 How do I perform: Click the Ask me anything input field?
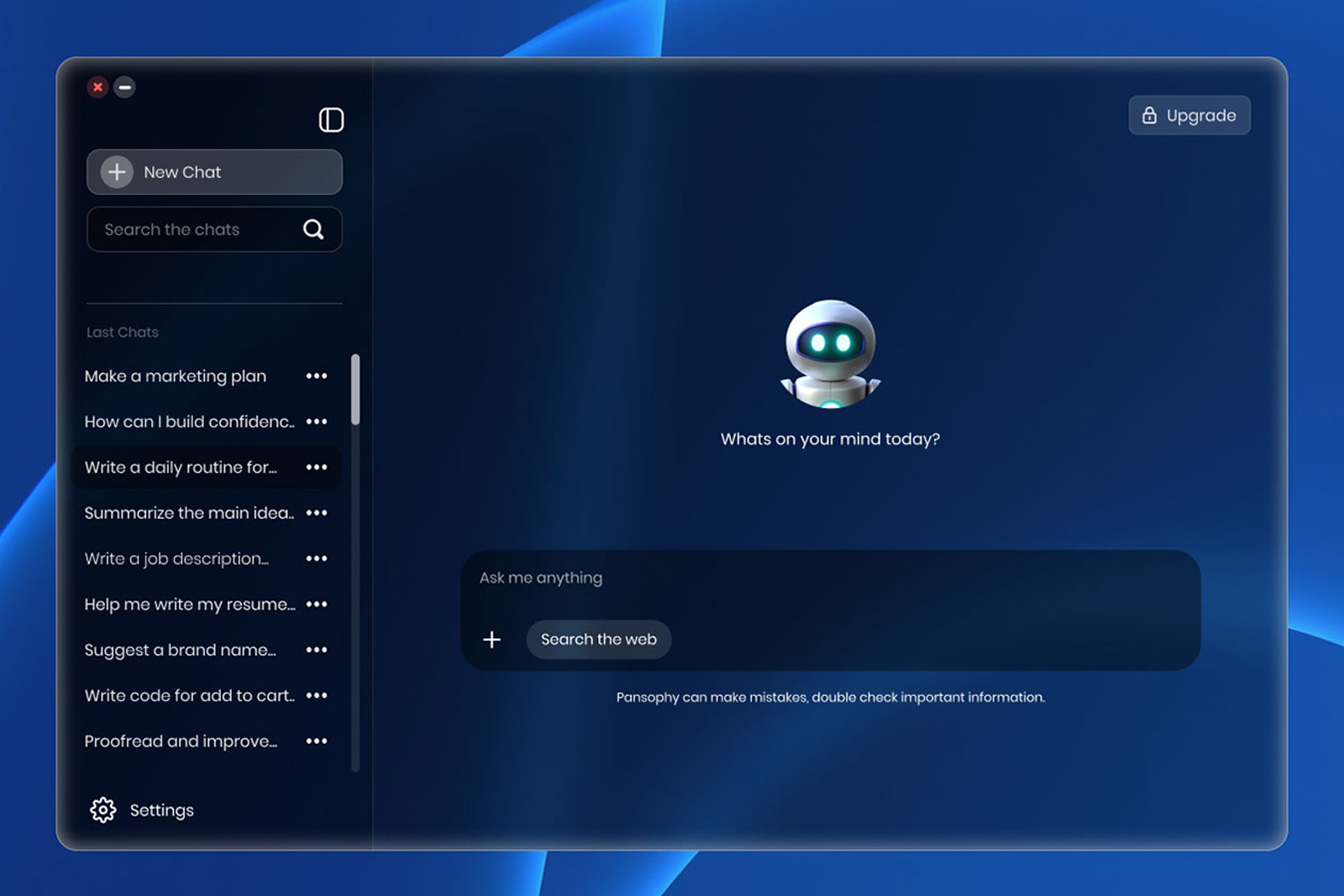point(756,578)
